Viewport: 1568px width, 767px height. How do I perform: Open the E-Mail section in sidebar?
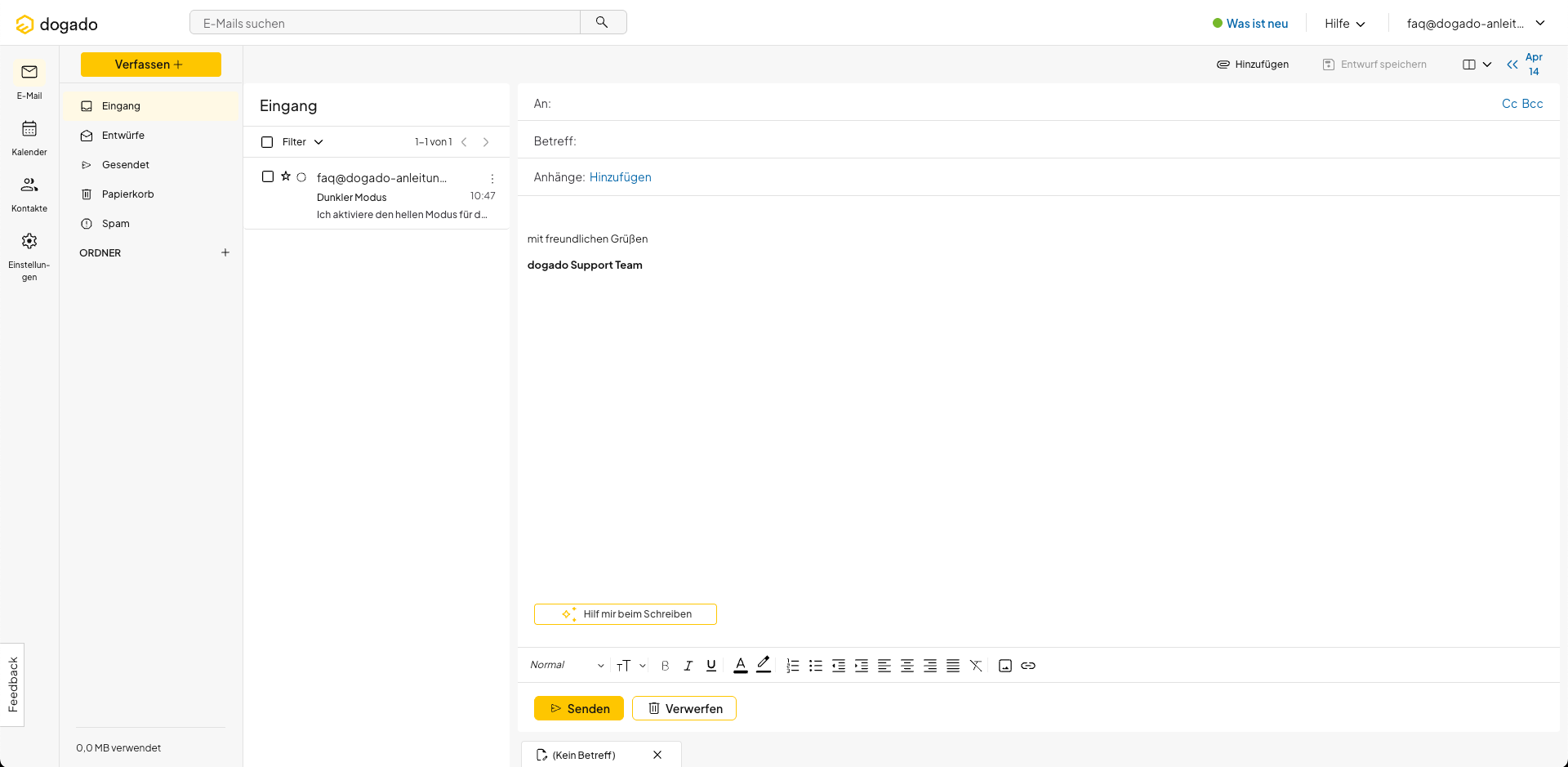[x=29, y=81]
